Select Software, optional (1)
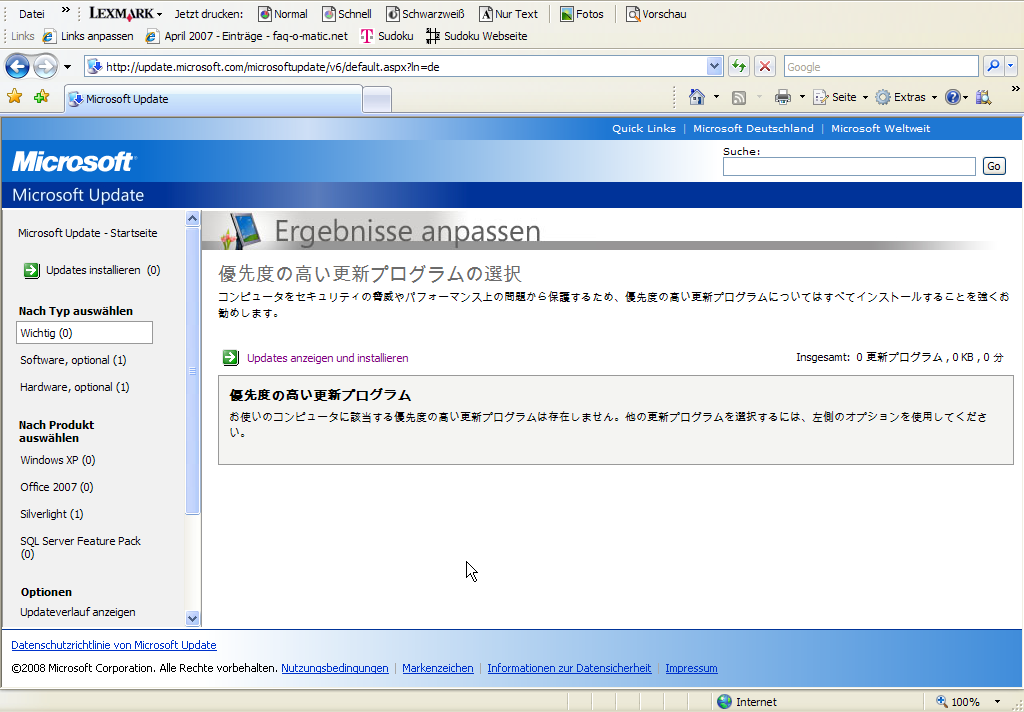The height and width of the screenshot is (712, 1024). tap(73, 360)
